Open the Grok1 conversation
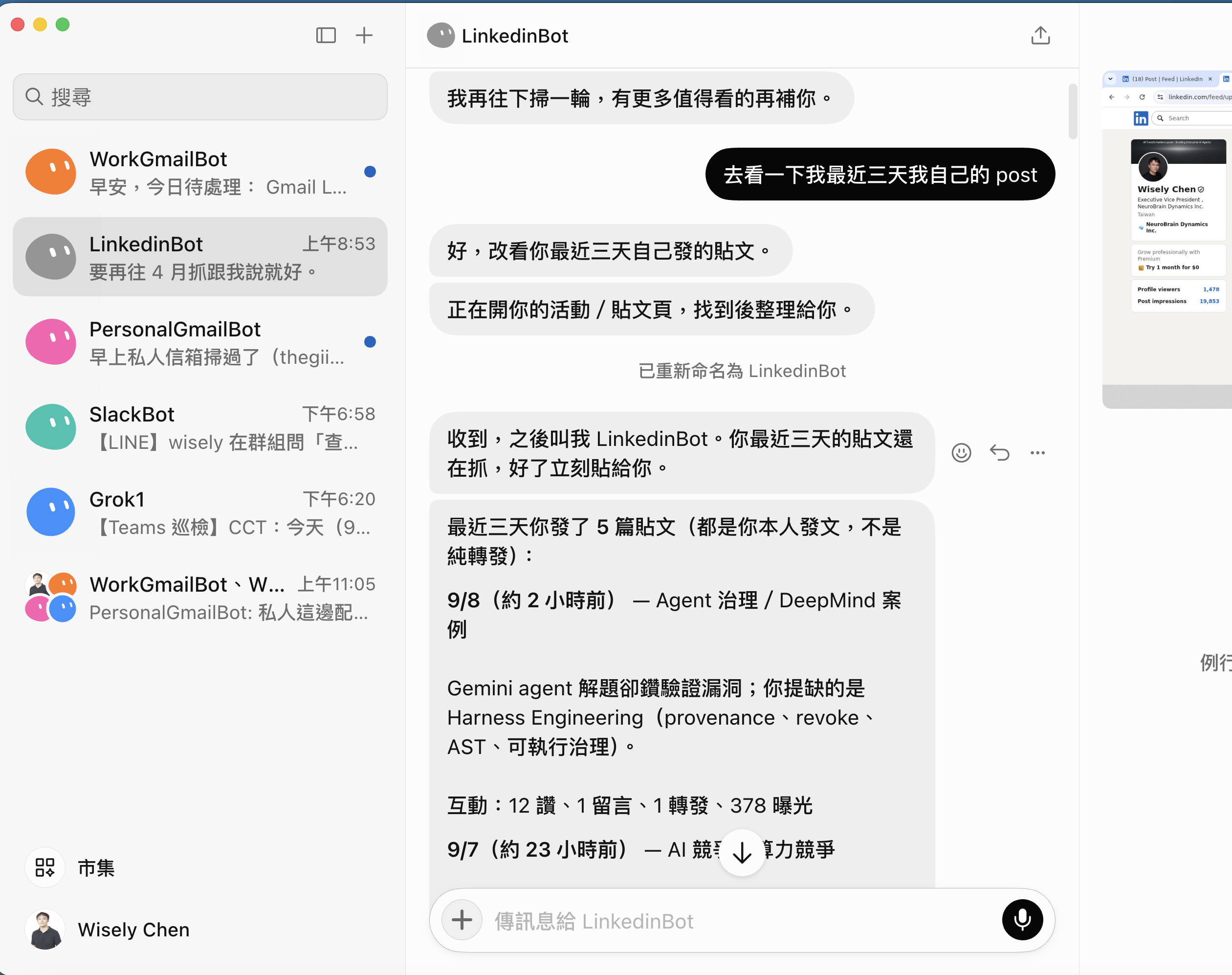This screenshot has width=1232, height=975. click(200, 512)
